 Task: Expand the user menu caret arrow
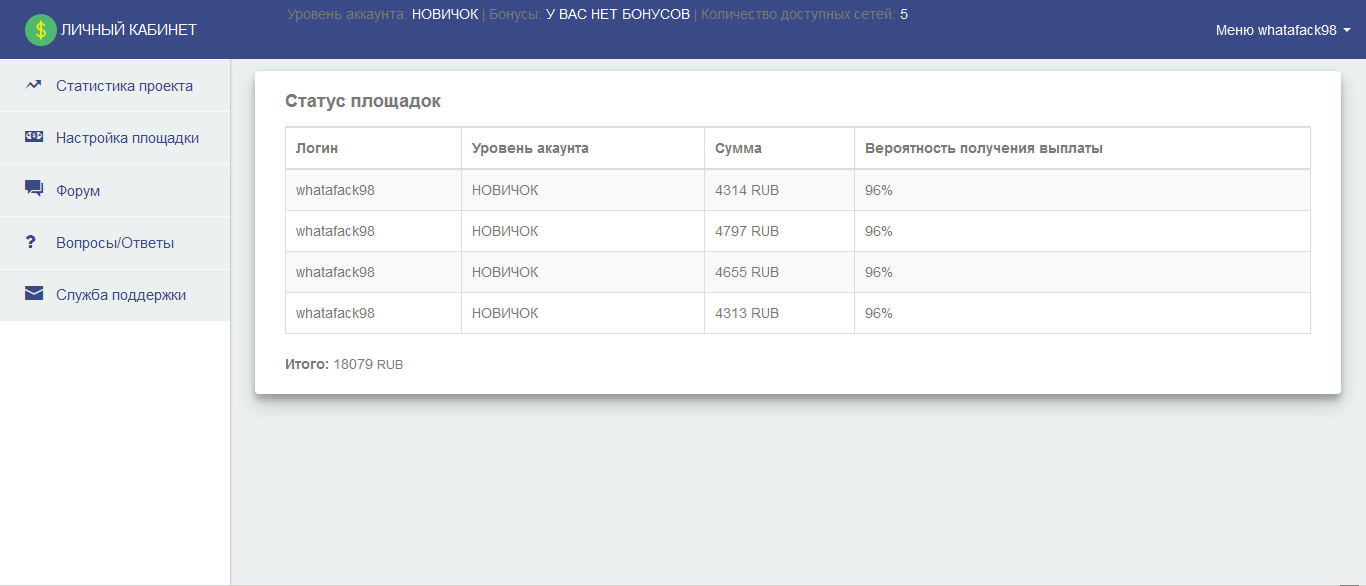click(1347, 30)
